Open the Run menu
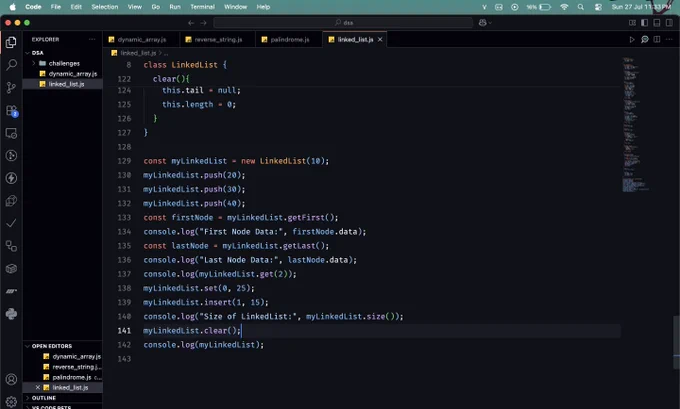Image resolution: width=680 pixels, height=409 pixels. tap(175, 7)
